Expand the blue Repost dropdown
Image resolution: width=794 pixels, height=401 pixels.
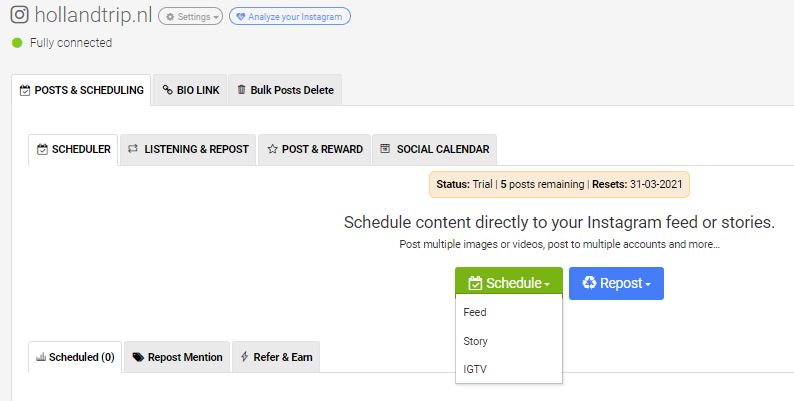616,283
